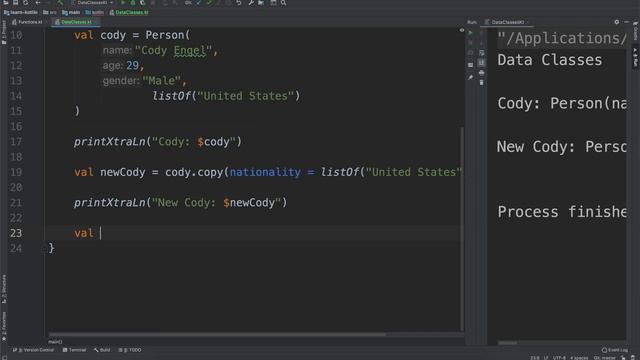Click the Save All icon in toolbar
The width and height of the screenshot is (640, 360).
[16, 2]
